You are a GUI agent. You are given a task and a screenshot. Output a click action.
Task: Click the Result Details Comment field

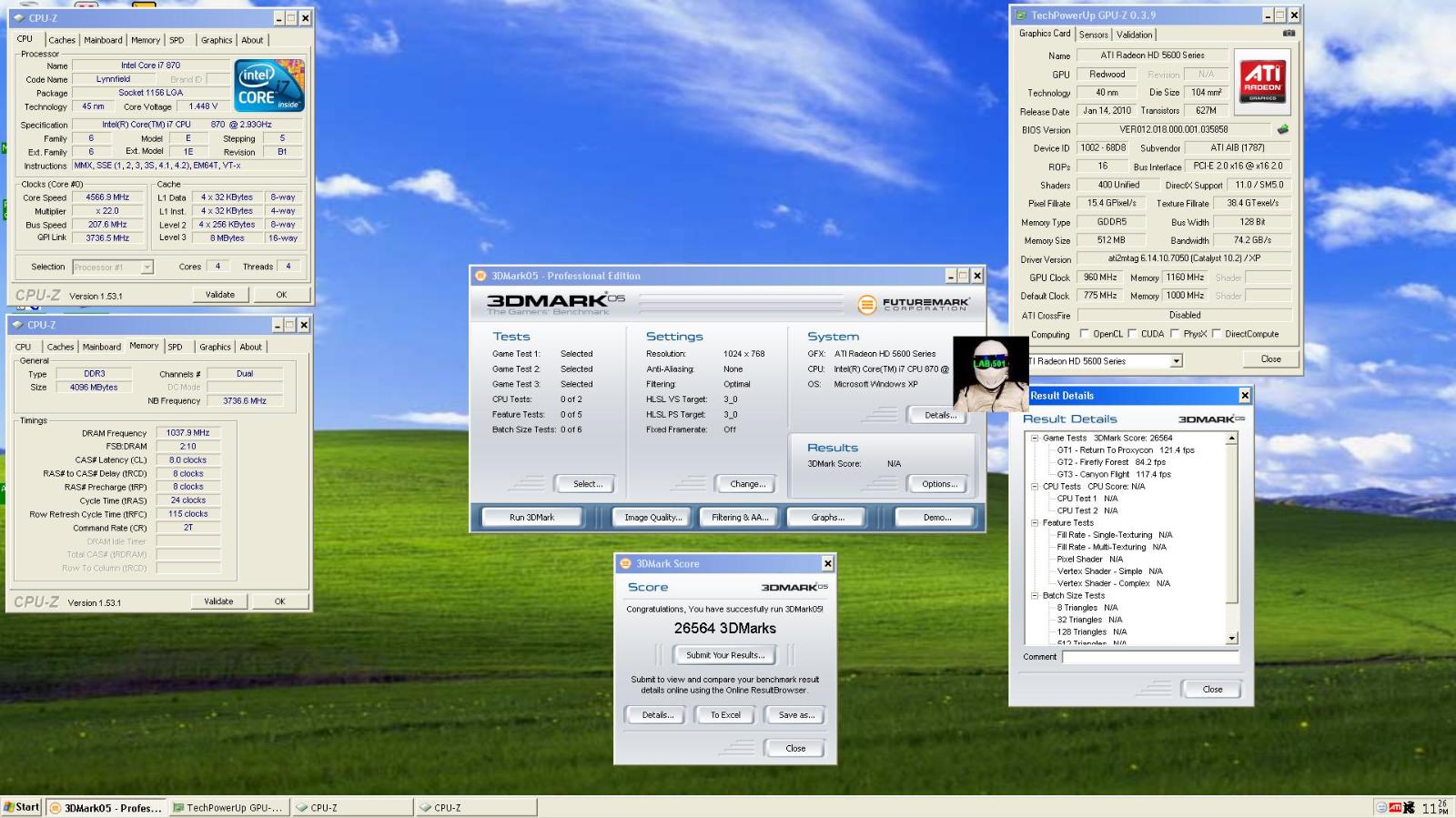coord(1150,657)
